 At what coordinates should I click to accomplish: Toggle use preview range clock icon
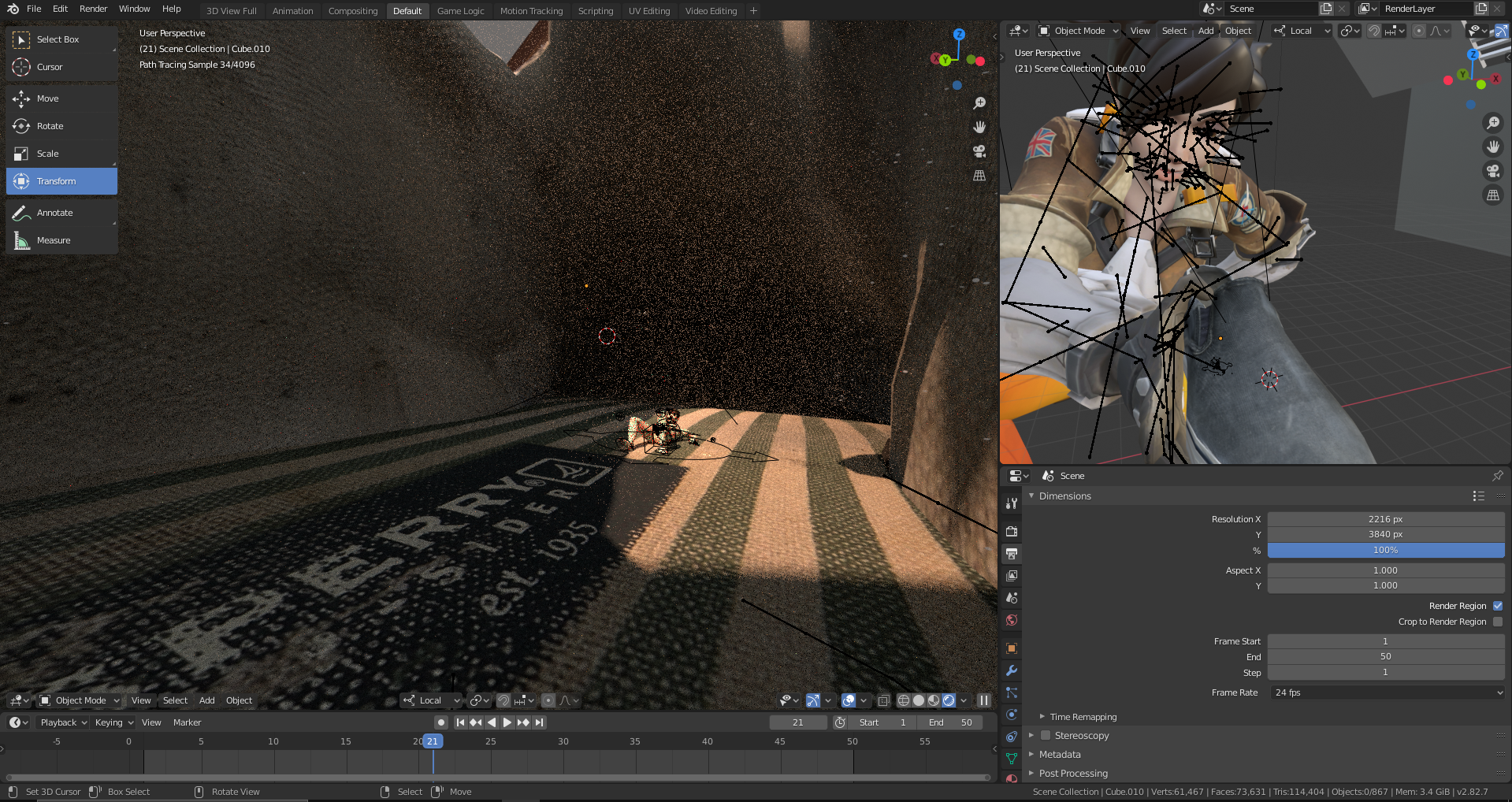841,722
